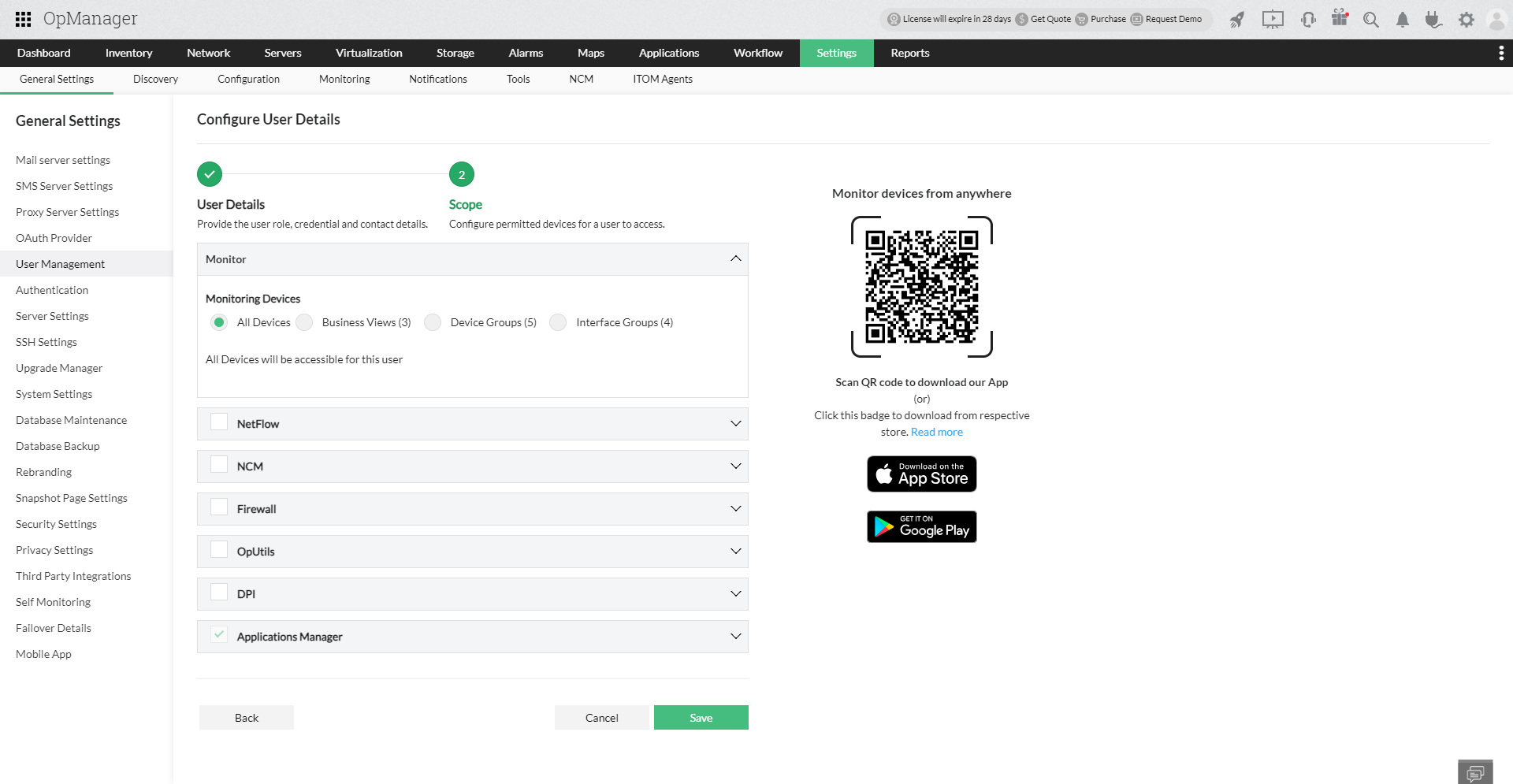This screenshot has height=784, width=1513.
Task: Go back with the Back button
Action: click(247, 718)
